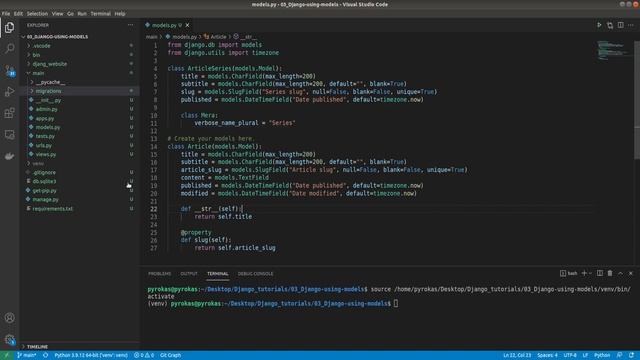Switch to the Output panel tab

pos(189,274)
